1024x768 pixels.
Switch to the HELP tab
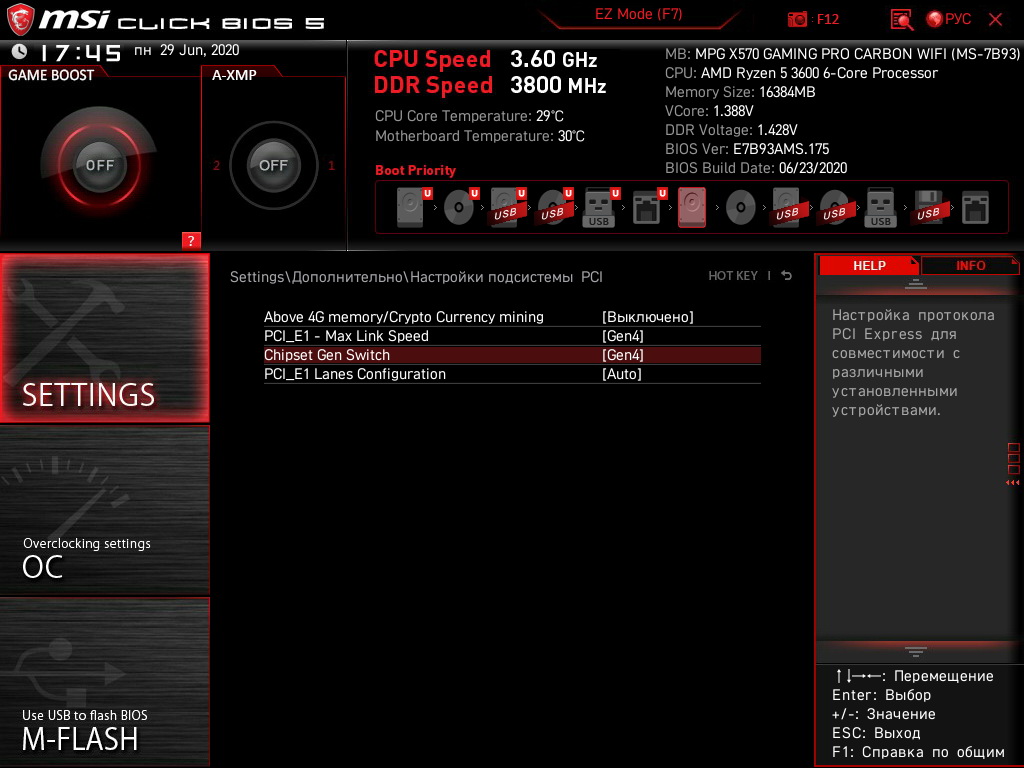click(869, 265)
